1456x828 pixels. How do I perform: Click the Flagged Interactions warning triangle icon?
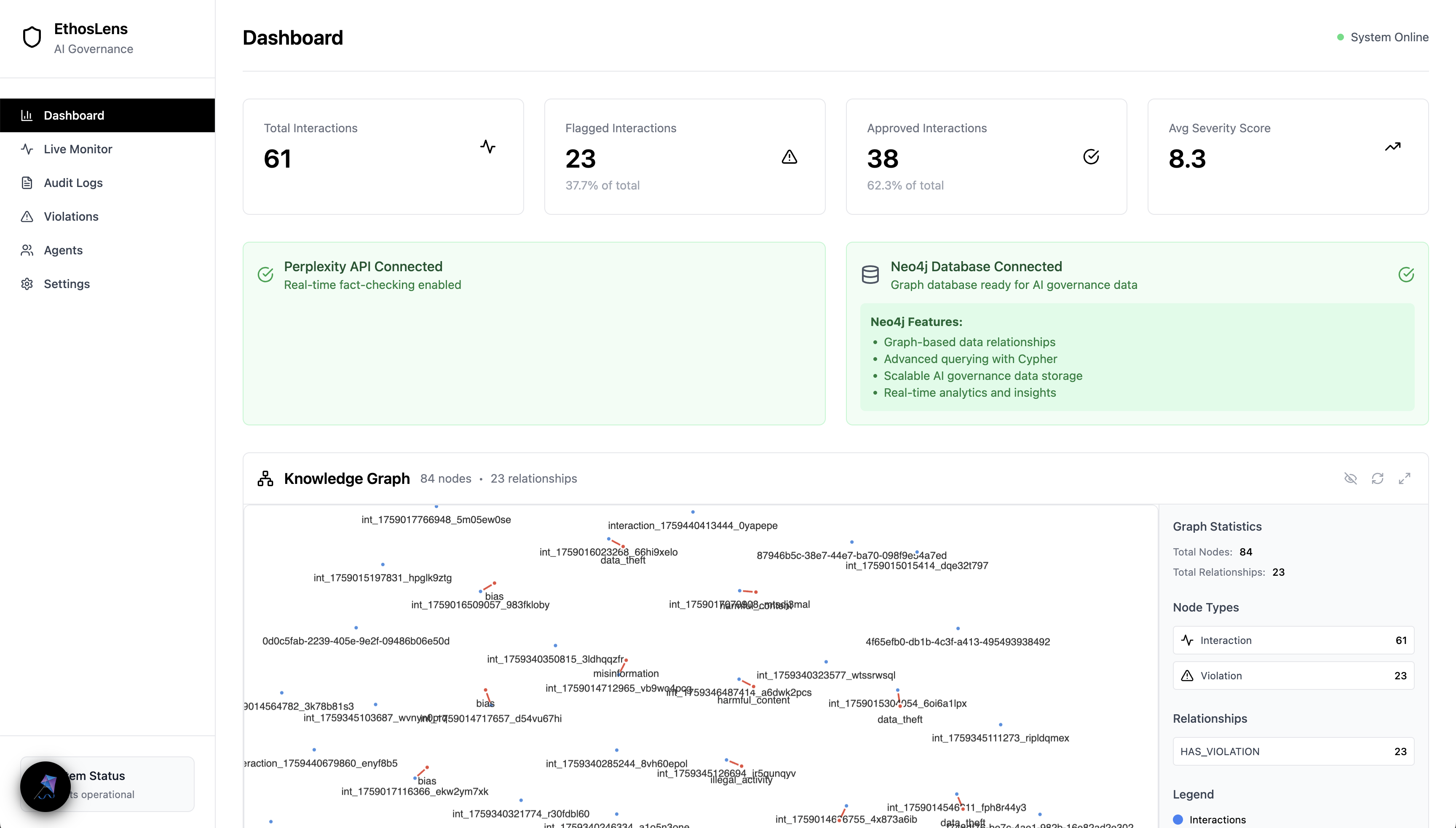tap(790, 157)
